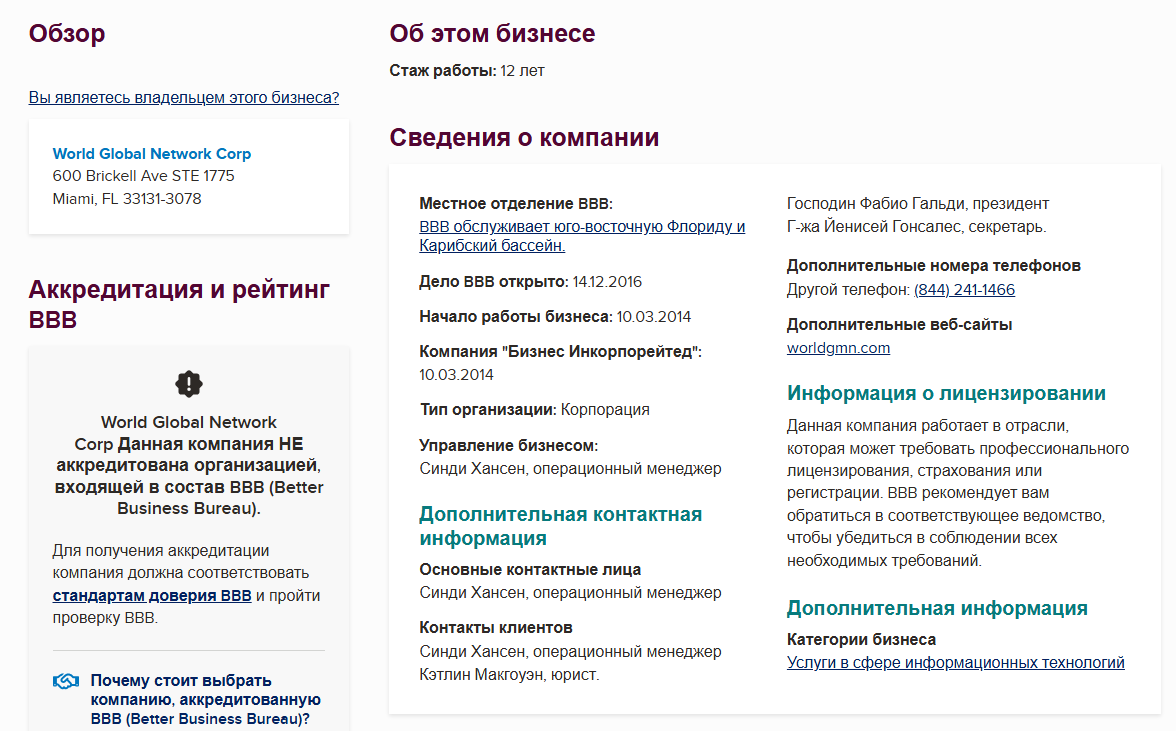Follow the BBB юго-восточную Флориду link

coord(582,236)
